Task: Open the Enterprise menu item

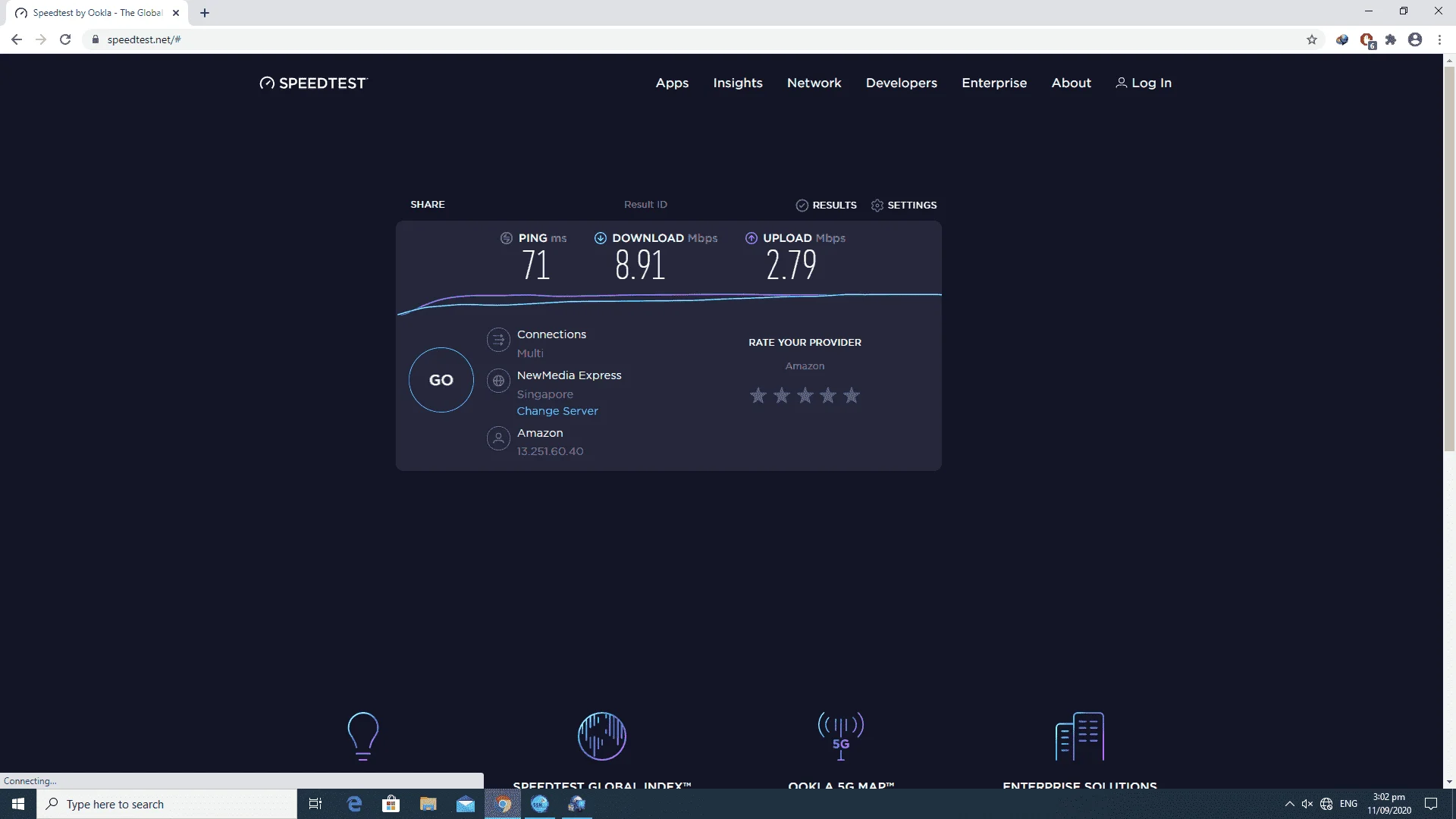Action: [994, 83]
